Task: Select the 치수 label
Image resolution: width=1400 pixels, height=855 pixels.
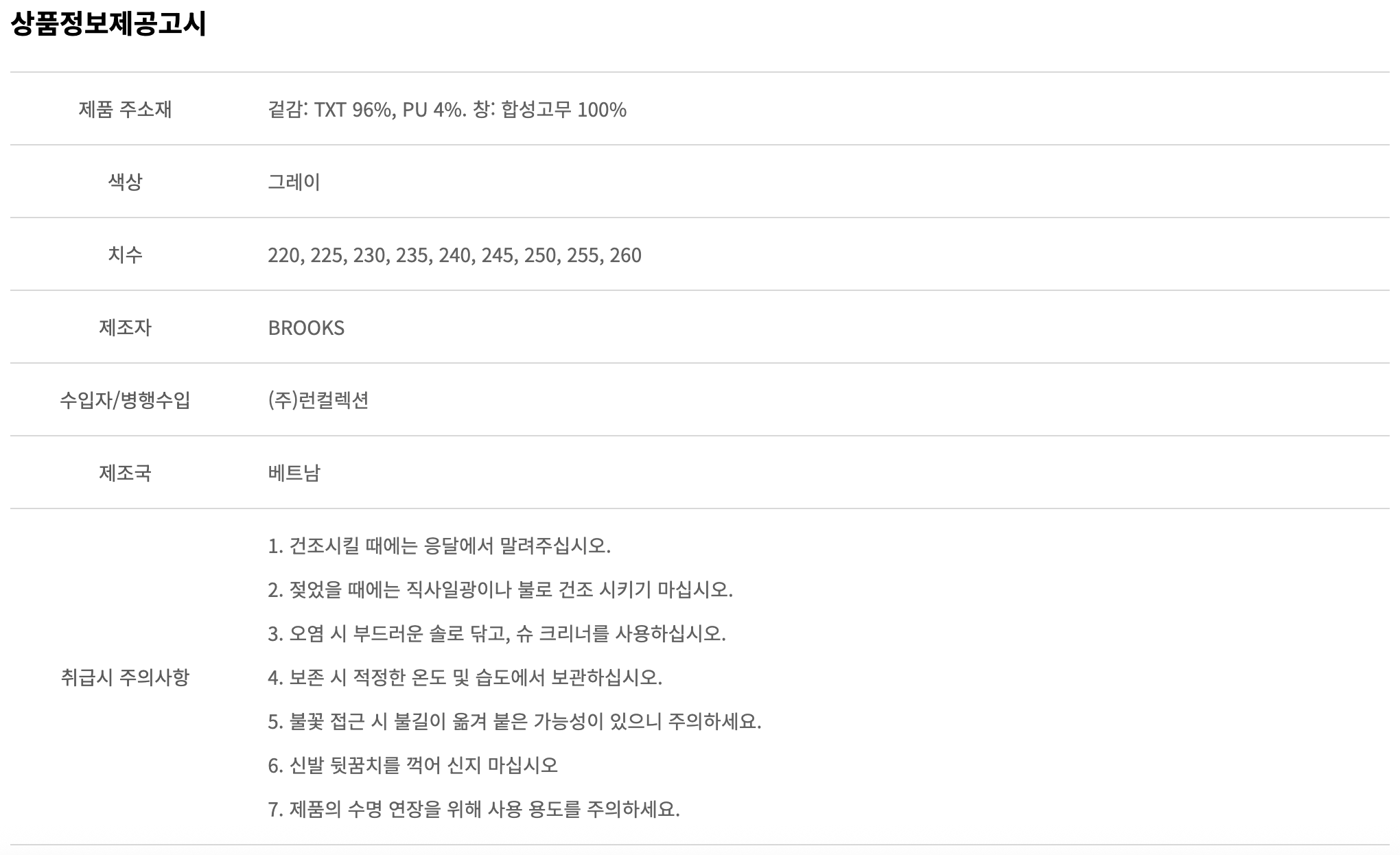Action: click(x=125, y=255)
